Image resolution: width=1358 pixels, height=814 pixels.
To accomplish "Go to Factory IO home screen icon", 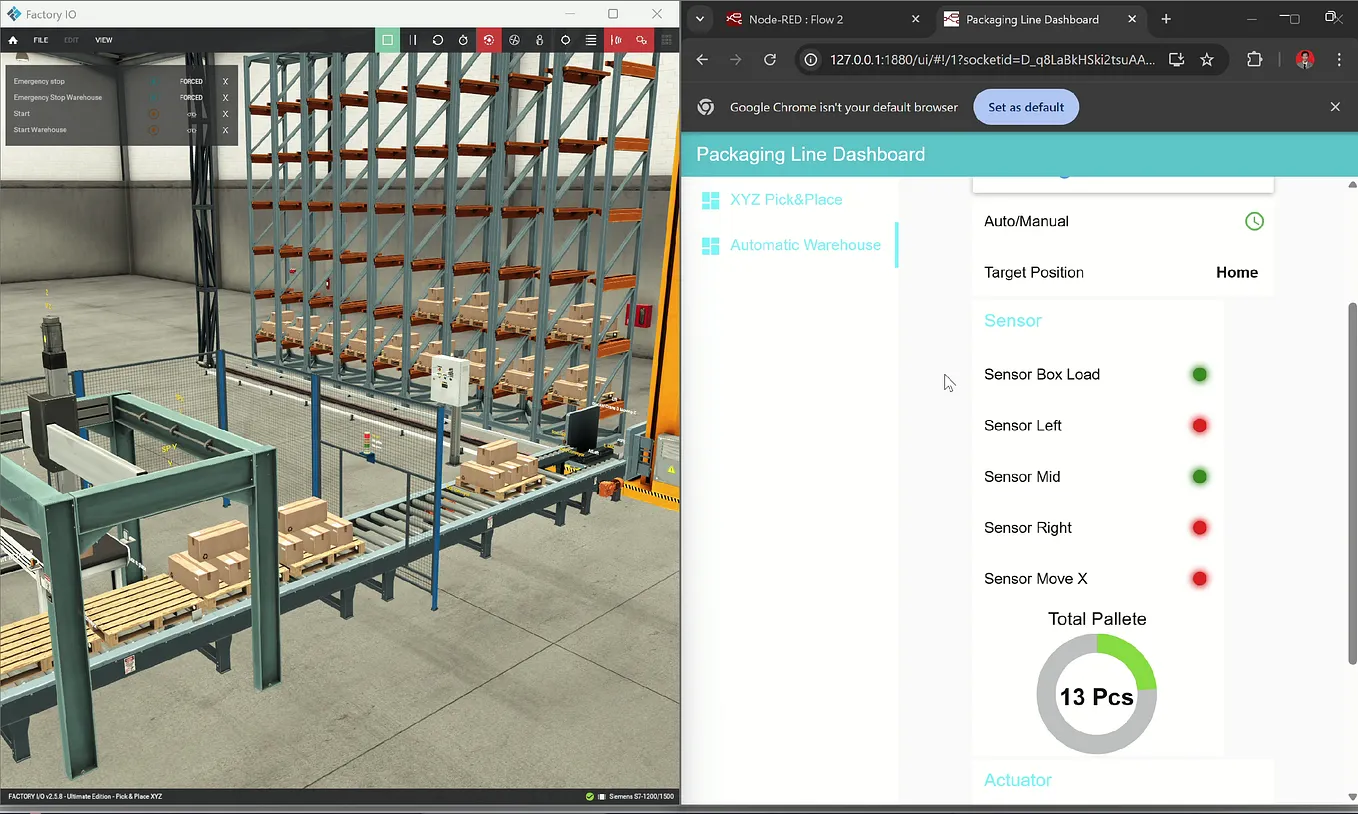I will tap(13, 40).
